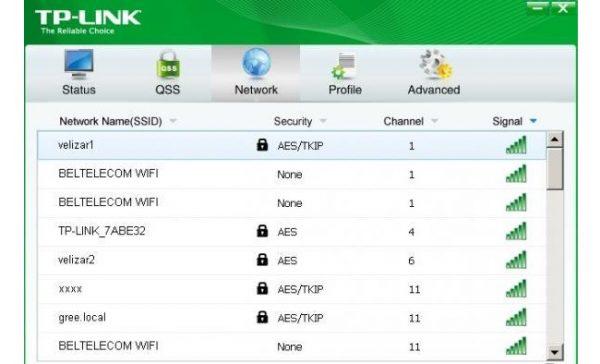Image resolution: width=600 pixels, height=364 pixels.
Task: Click signal strength bars for velizar2
Action: coord(516,260)
